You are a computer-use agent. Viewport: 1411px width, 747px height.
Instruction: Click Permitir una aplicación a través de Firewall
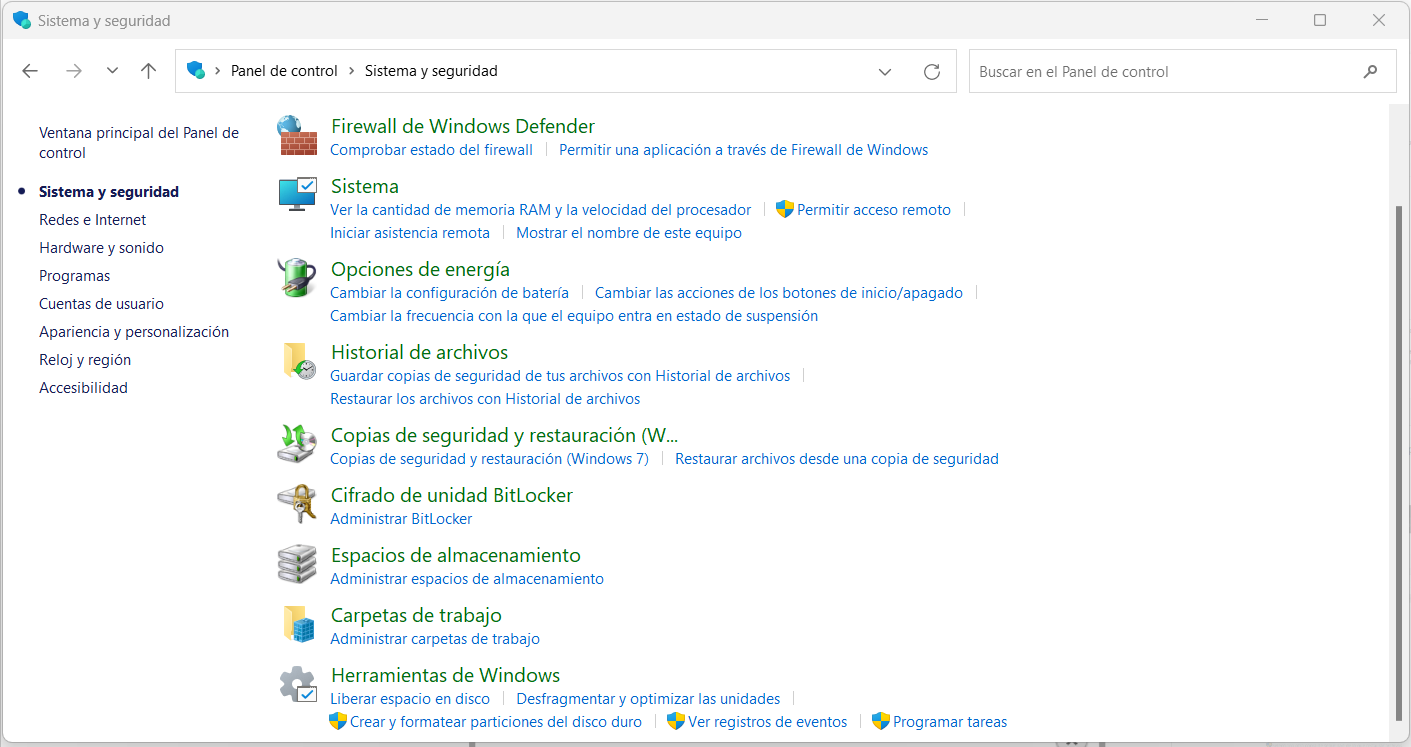[x=743, y=149]
